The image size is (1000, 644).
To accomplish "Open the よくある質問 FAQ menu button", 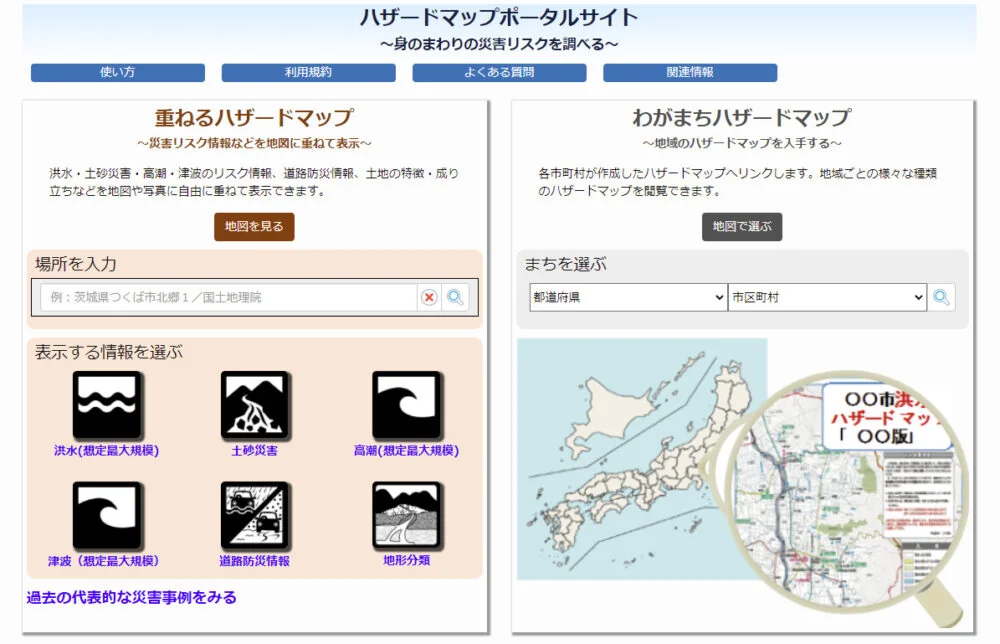I will [x=499, y=72].
